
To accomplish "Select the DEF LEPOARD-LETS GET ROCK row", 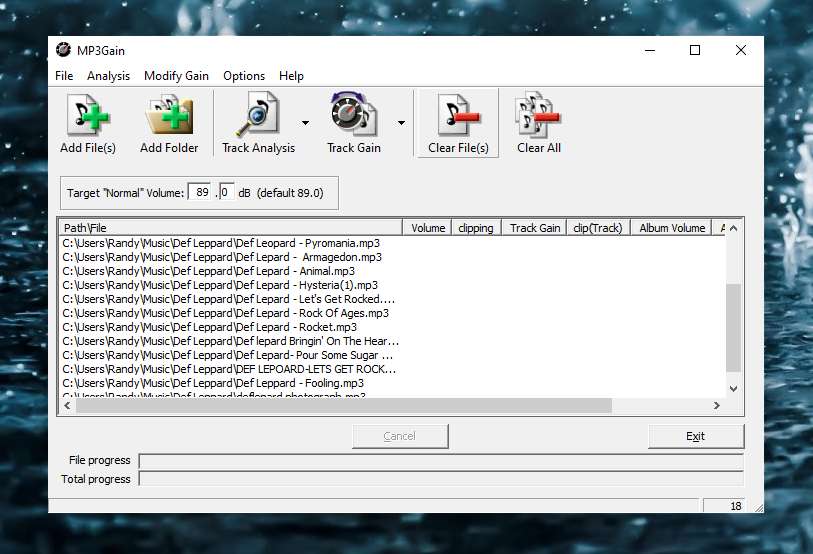I will click(x=229, y=369).
